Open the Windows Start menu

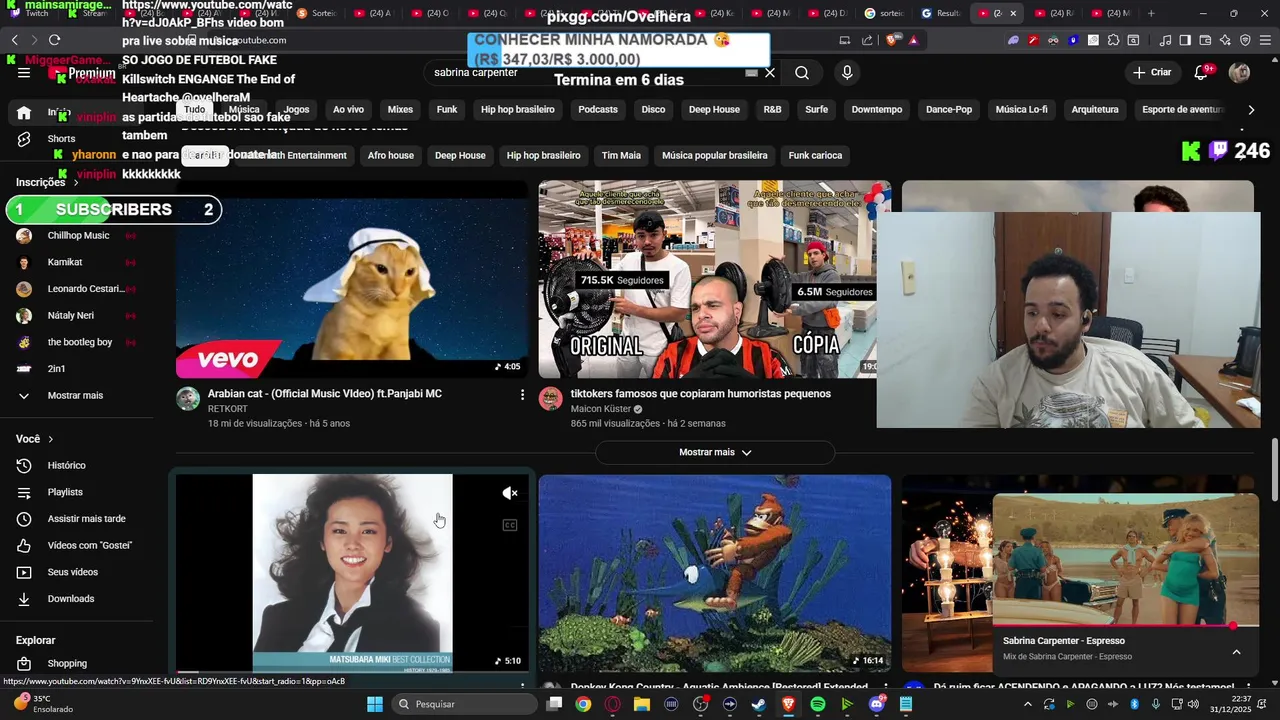click(375, 704)
